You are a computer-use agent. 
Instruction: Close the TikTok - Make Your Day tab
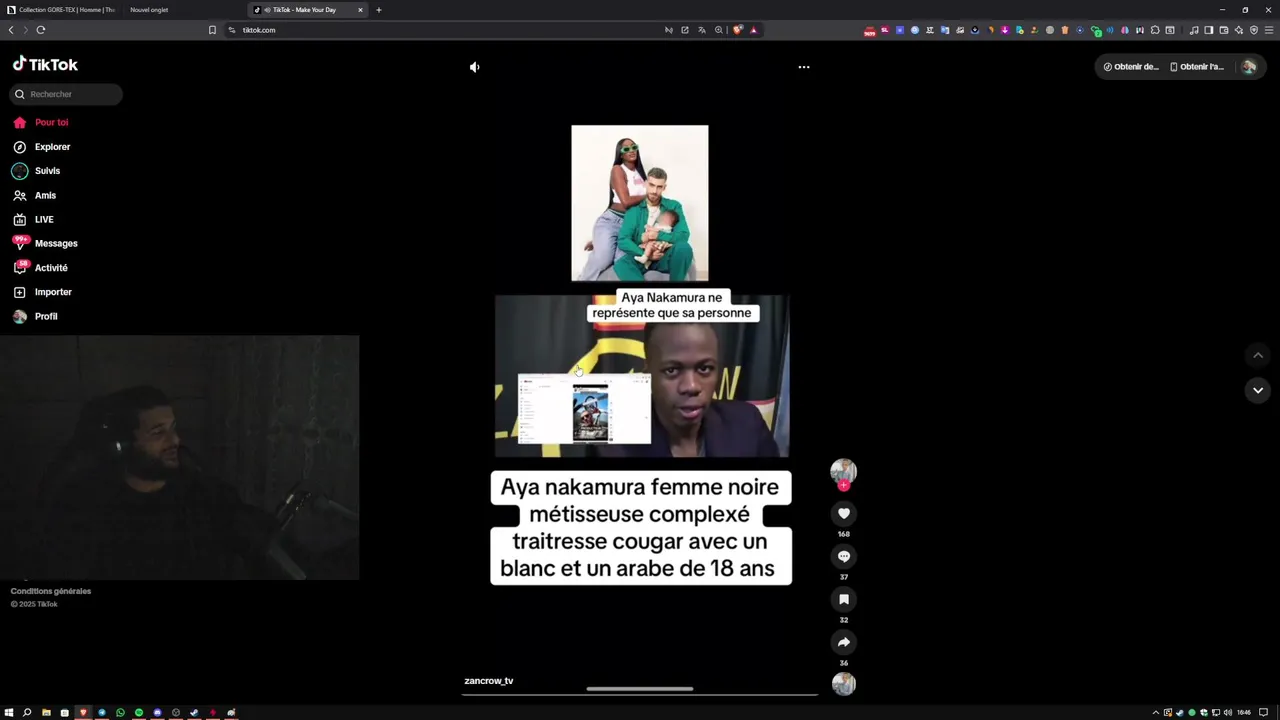tap(360, 10)
